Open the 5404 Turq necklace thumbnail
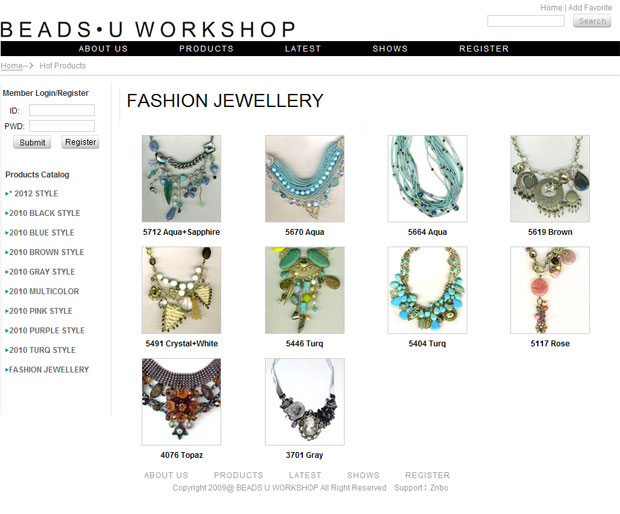The width and height of the screenshot is (620, 514). tap(427, 290)
